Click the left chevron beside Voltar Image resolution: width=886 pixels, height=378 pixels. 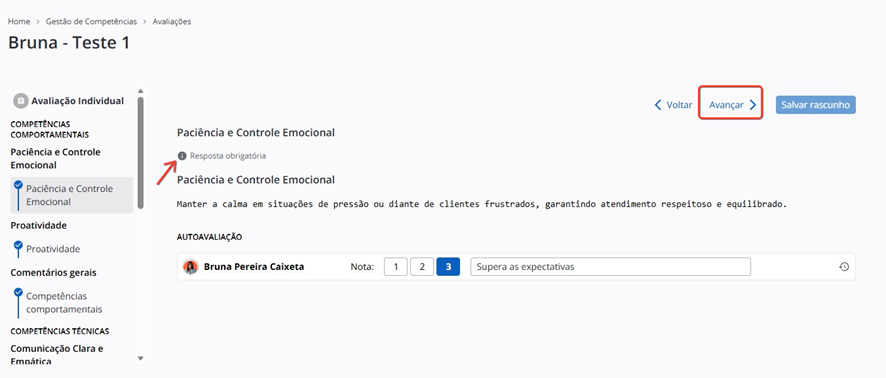point(658,105)
